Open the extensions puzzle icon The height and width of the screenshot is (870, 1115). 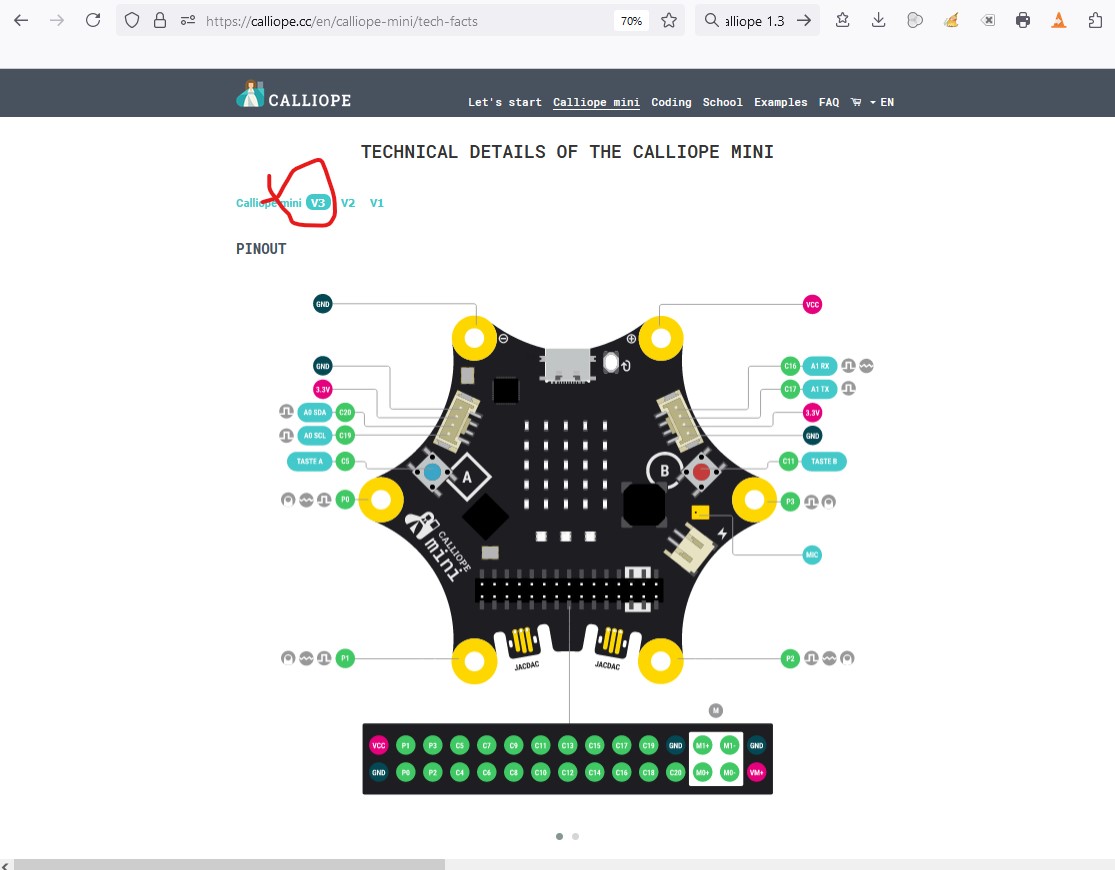click(1095, 21)
